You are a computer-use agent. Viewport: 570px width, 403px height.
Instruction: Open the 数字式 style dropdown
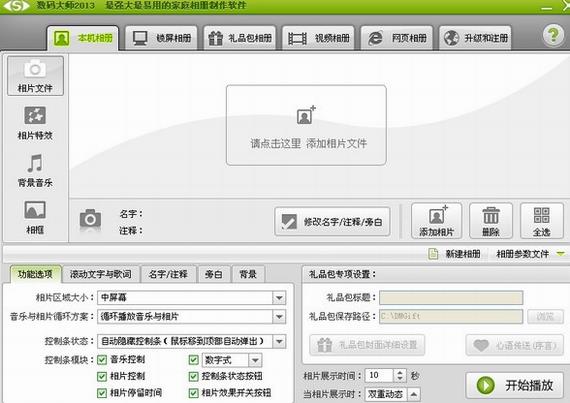pos(232,360)
